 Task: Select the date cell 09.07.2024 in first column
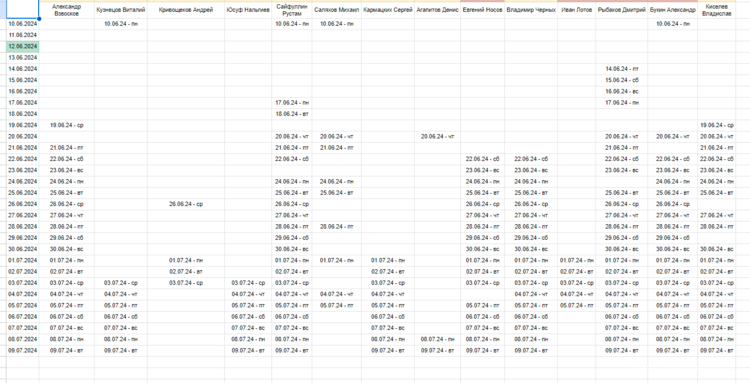tap(22, 350)
